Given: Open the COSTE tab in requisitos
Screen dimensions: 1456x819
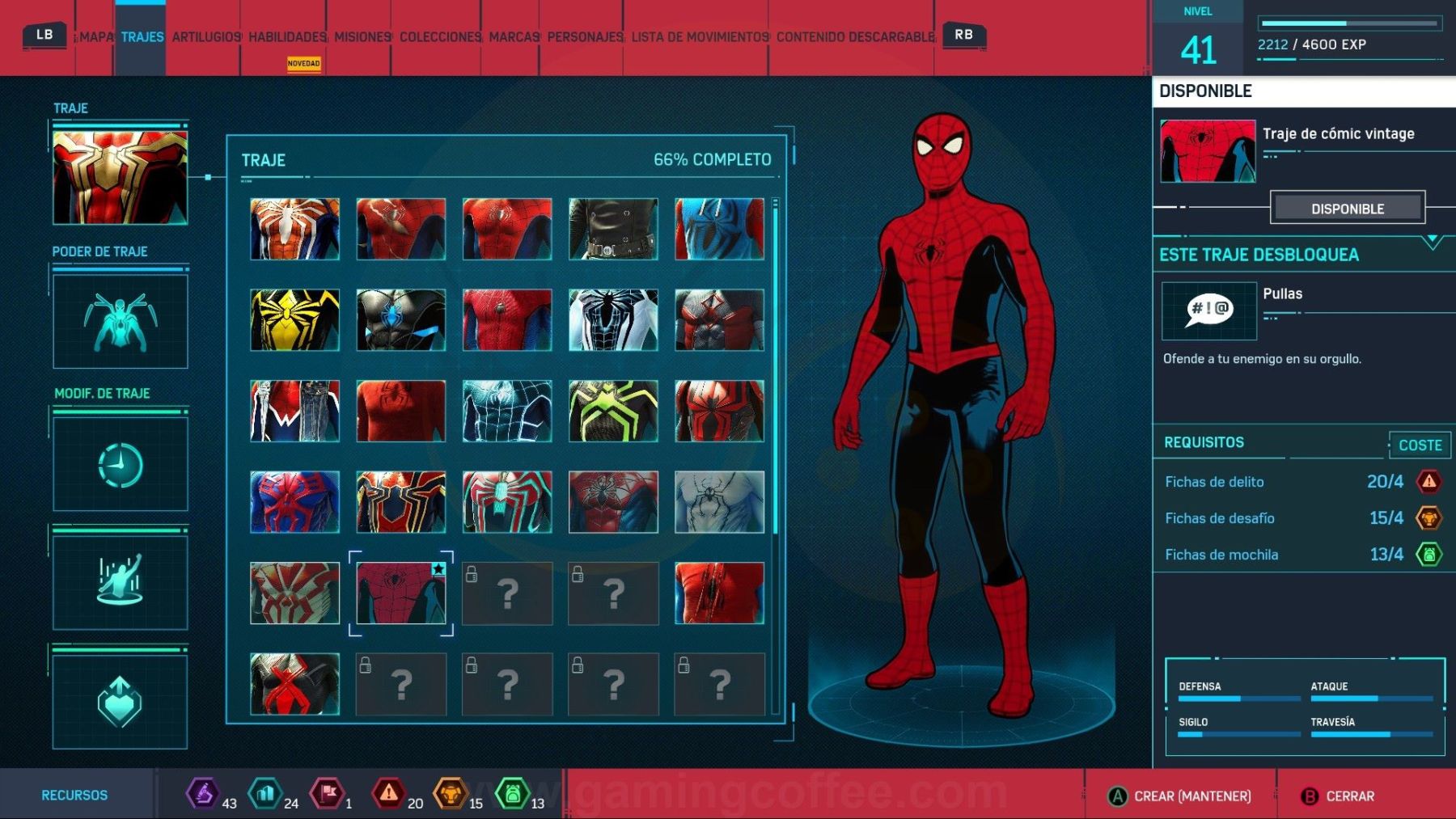Looking at the screenshot, I should tap(1420, 445).
